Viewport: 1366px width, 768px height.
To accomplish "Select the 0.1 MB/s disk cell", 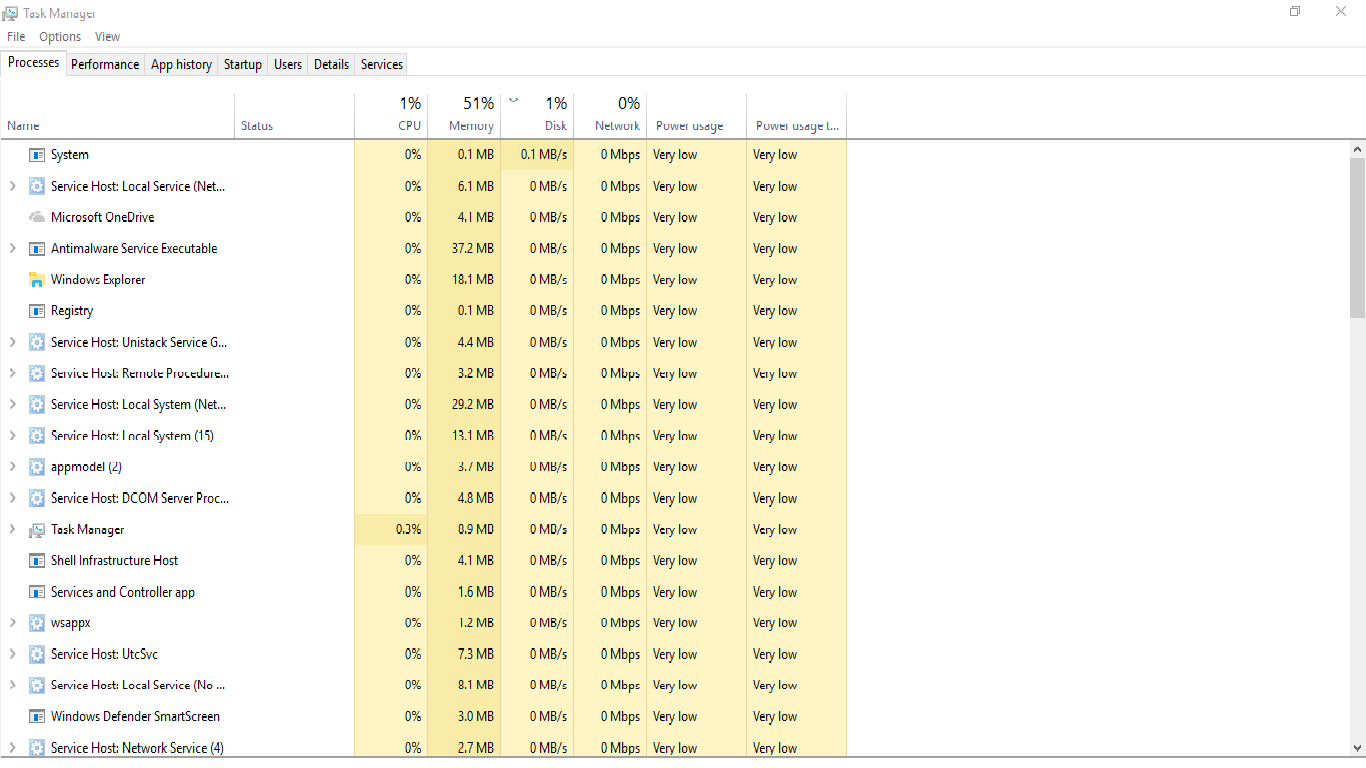I will point(537,154).
